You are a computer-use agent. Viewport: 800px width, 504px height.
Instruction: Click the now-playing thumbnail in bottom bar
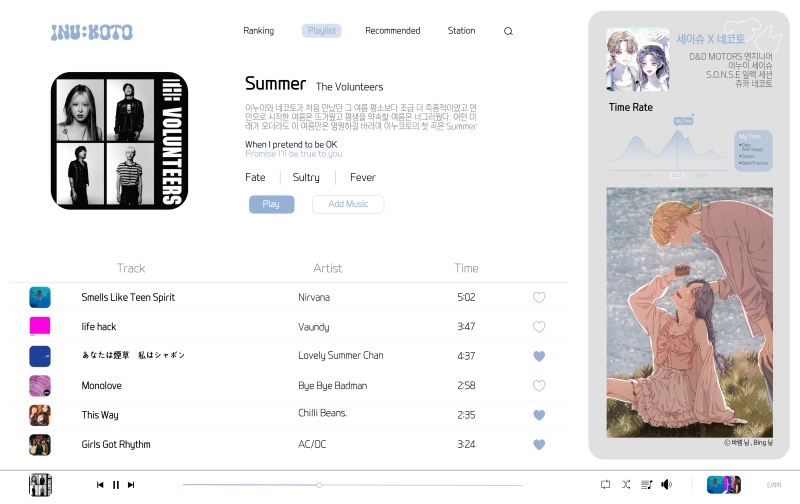pos(40,485)
